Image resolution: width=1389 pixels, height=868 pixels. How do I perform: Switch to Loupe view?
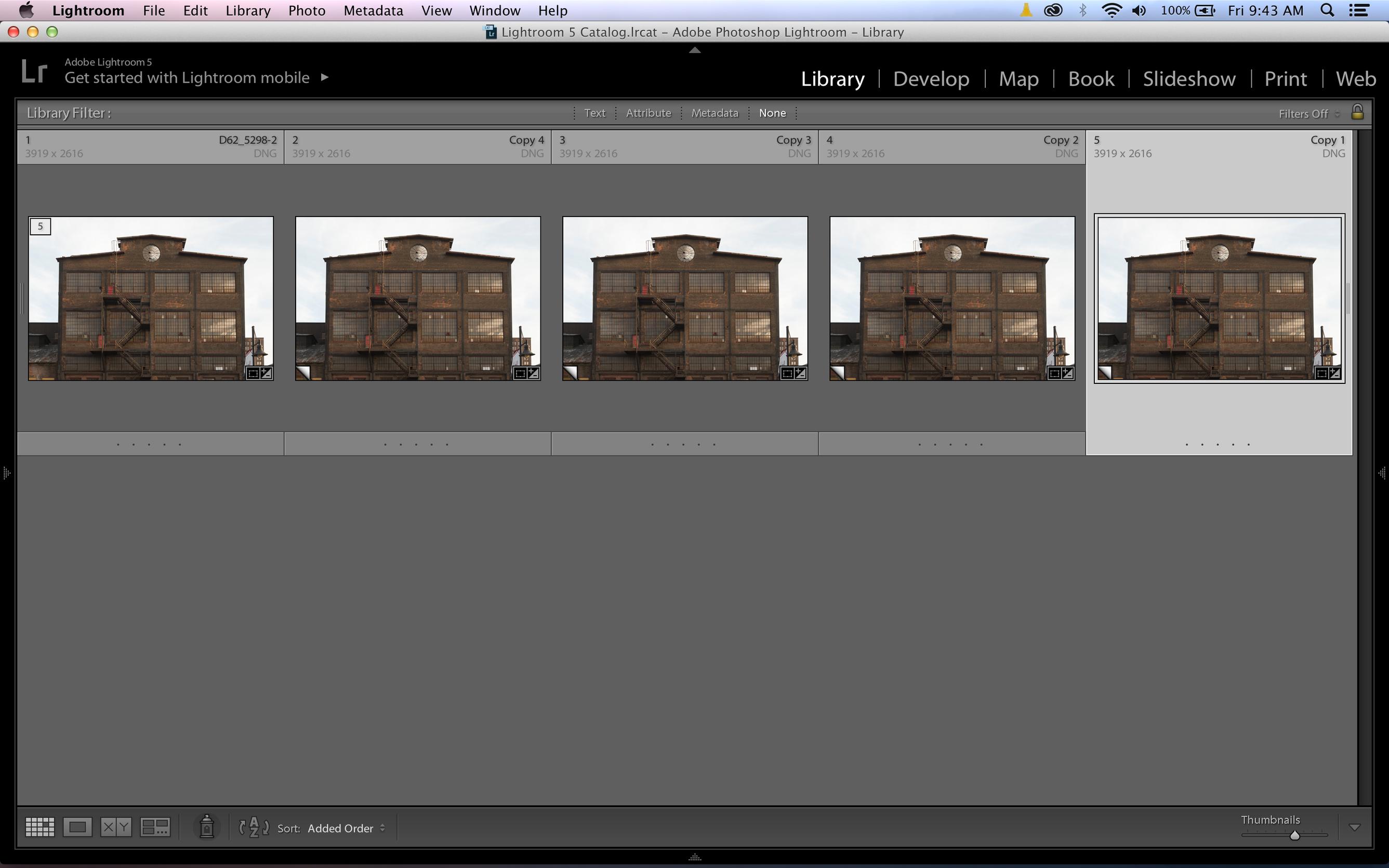pos(77,827)
